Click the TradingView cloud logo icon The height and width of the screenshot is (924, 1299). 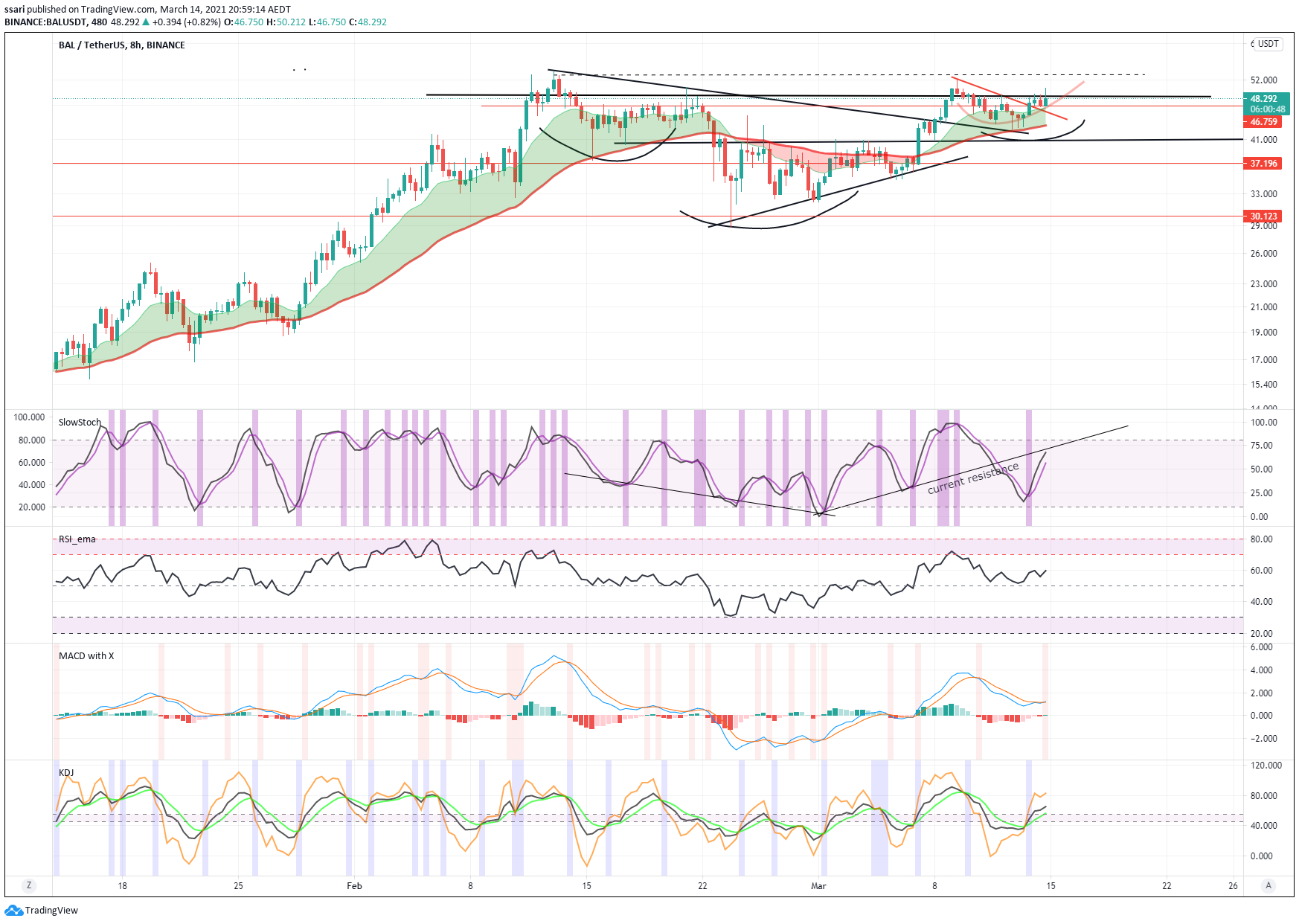tap(13, 911)
